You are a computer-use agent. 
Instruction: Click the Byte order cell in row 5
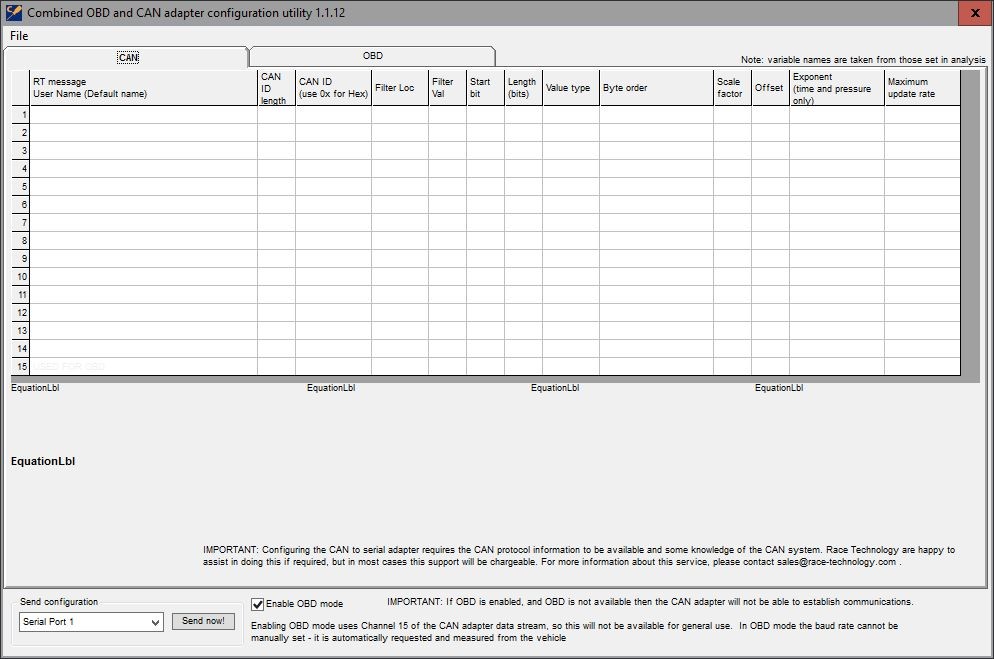click(x=656, y=187)
